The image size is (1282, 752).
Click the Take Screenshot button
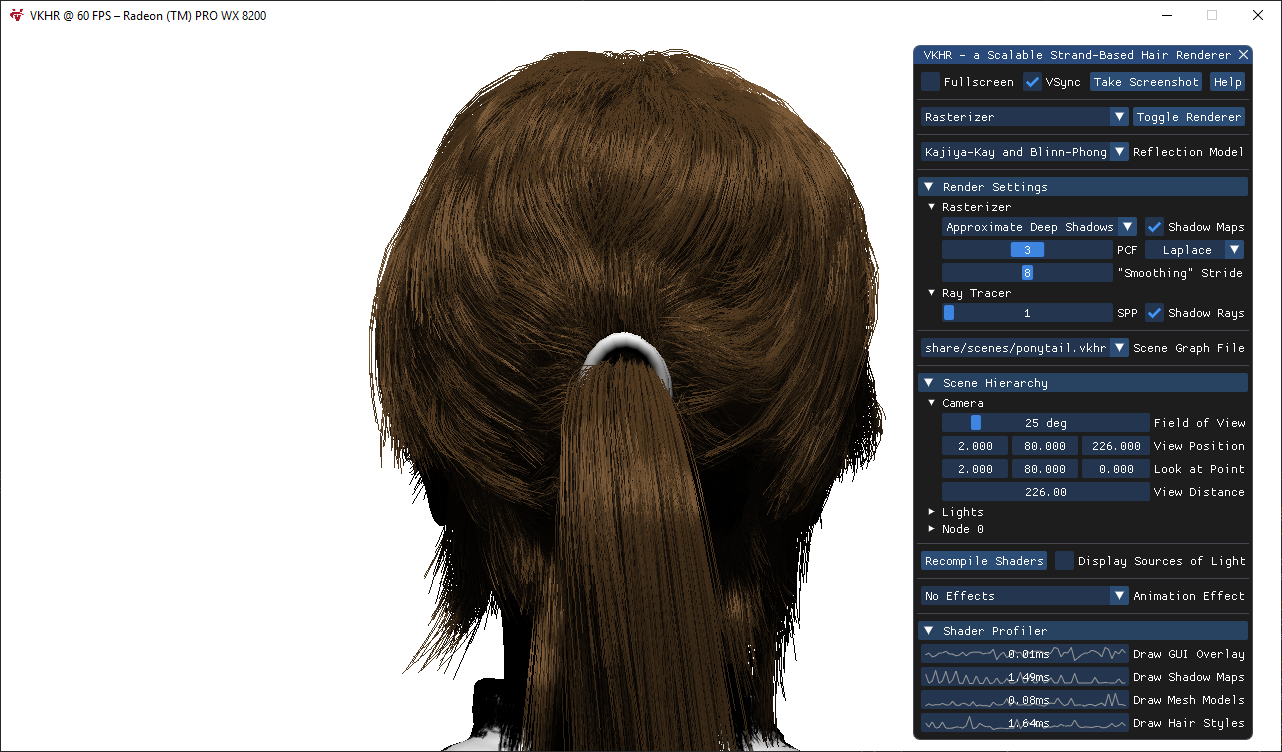click(x=1146, y=82)
